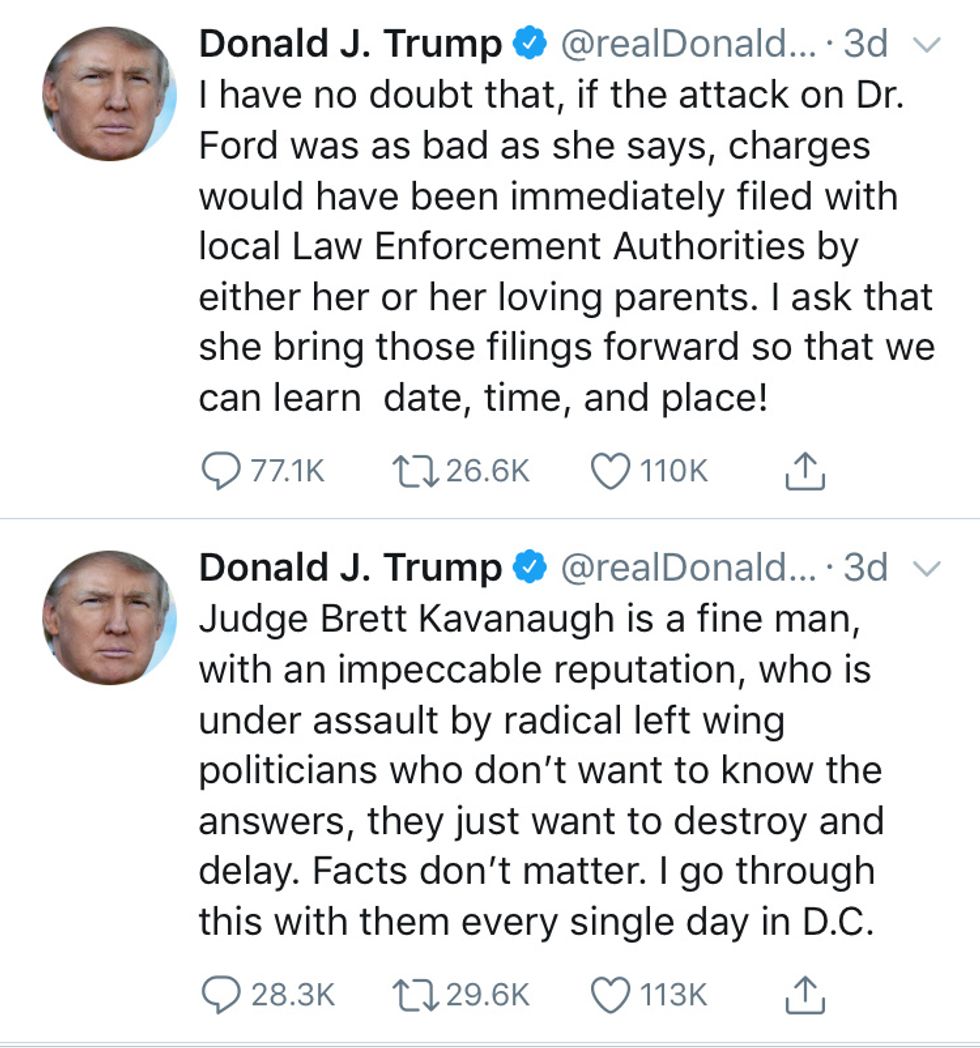This screenshot has height=1048, width=980.
Task: Tap the @realDonald handle on first tweet
Action: 690,44
